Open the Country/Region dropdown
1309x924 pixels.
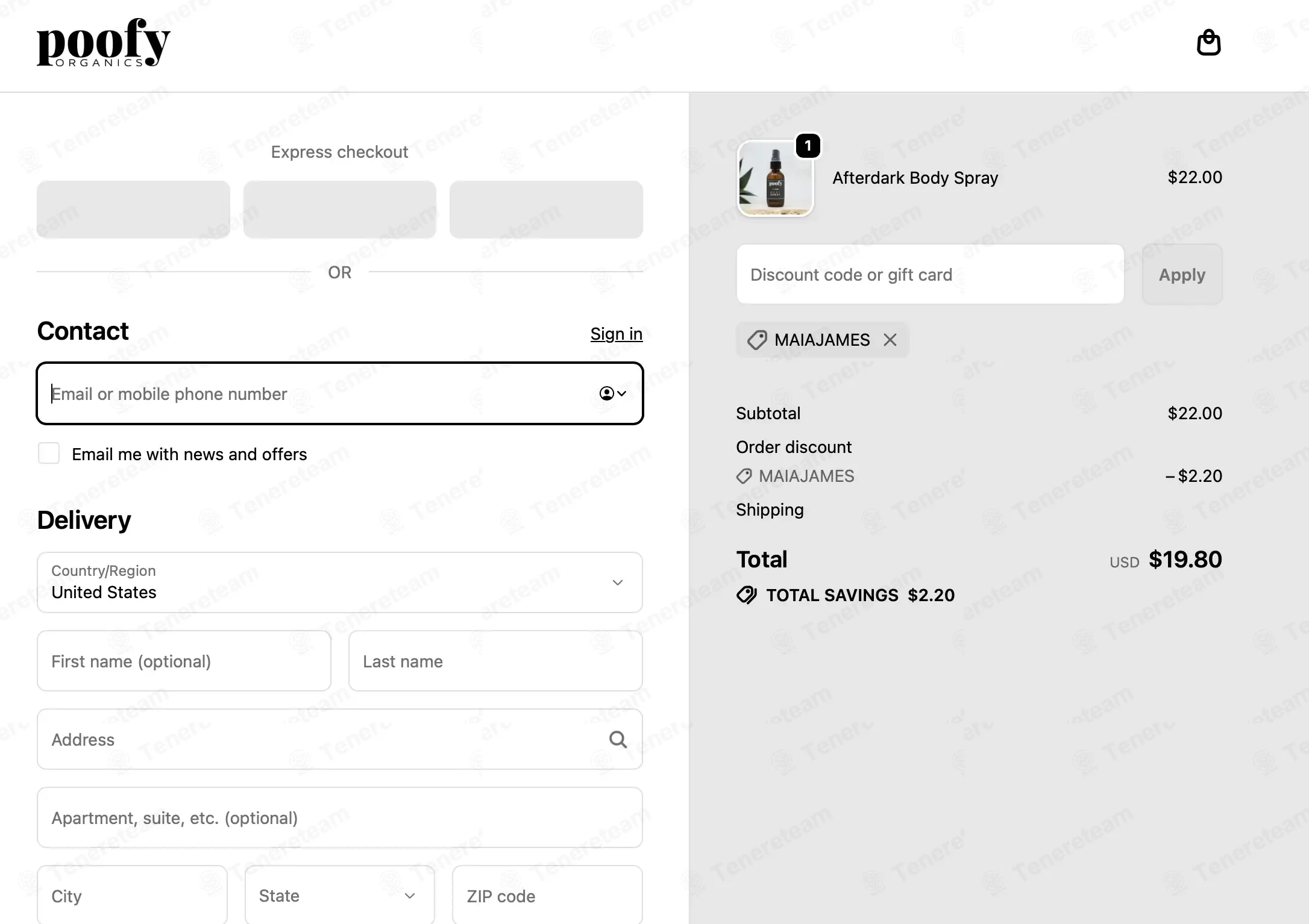[x=340, y=582]
